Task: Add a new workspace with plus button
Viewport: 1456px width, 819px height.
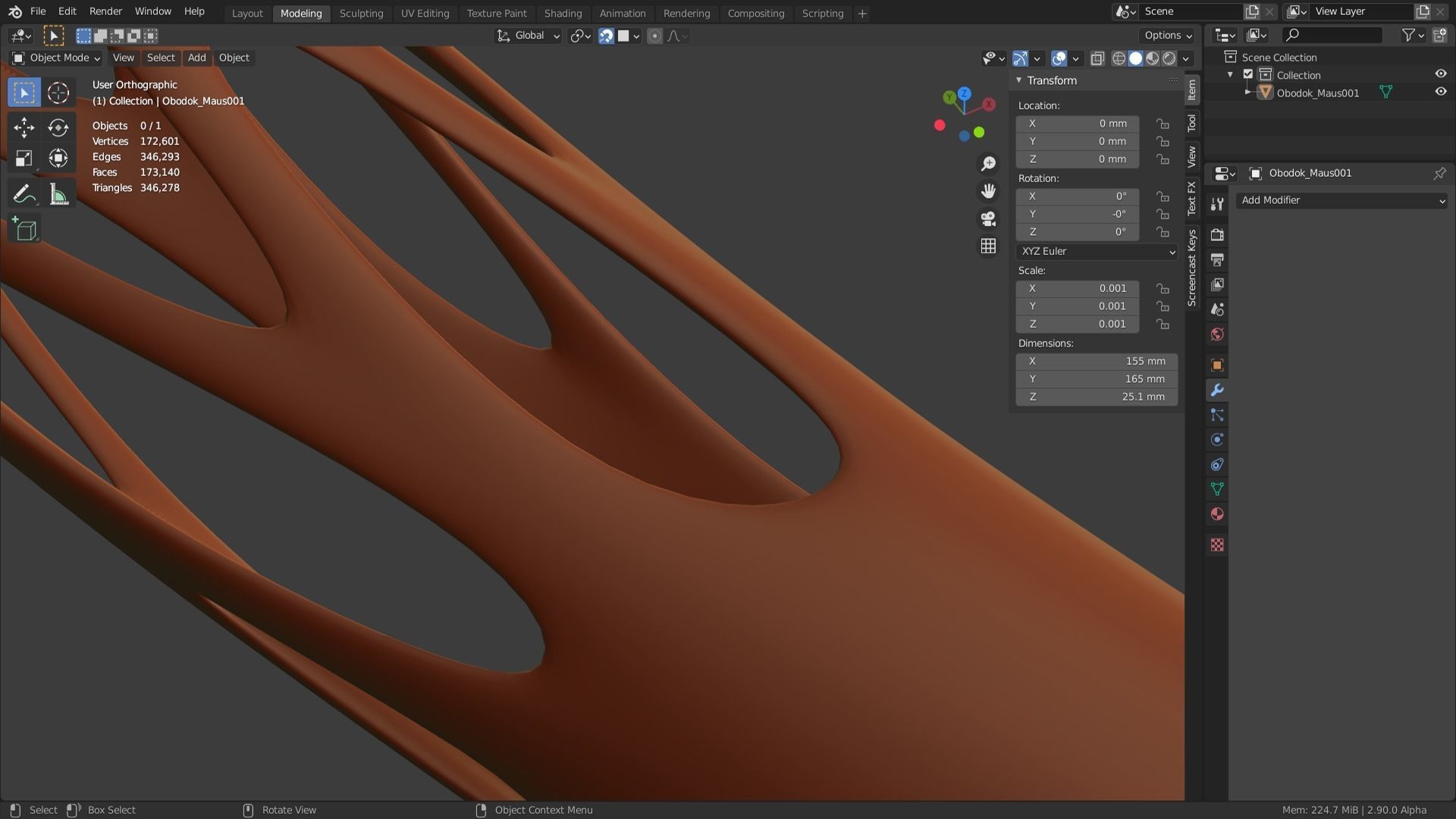Action: pyautogui.click(x=862, y=13)
